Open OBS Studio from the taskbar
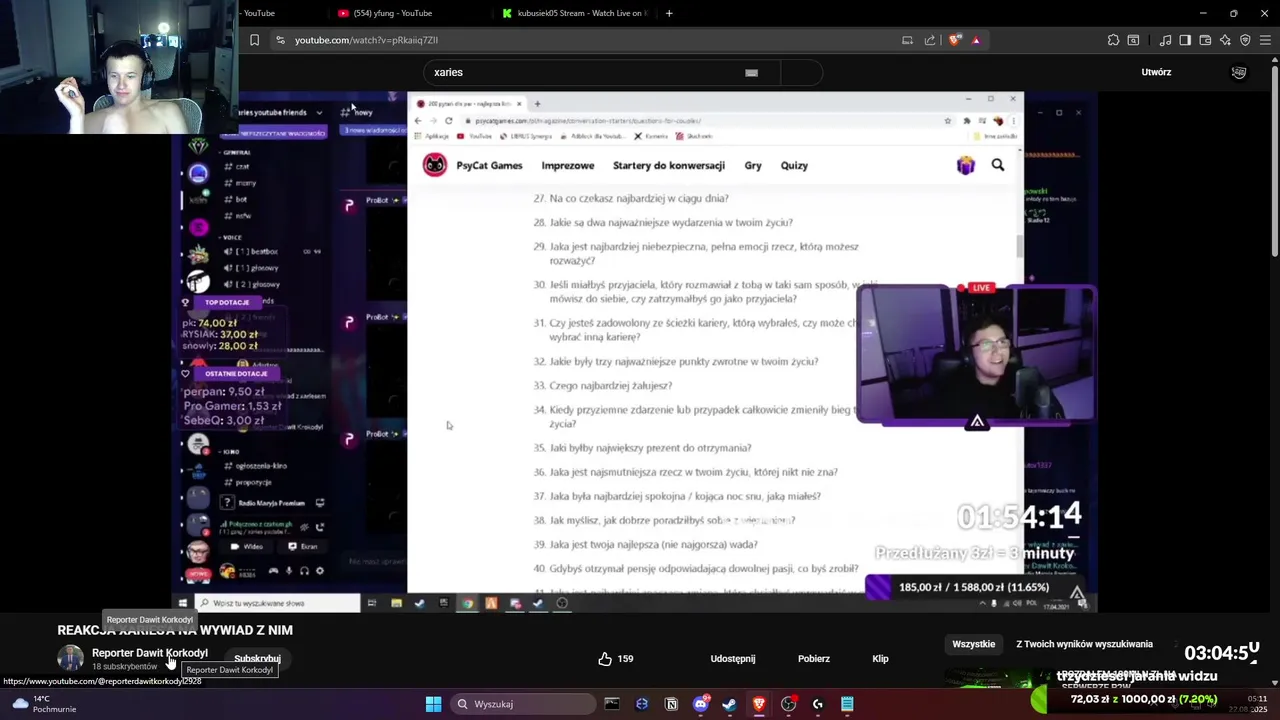 point(788,704)
